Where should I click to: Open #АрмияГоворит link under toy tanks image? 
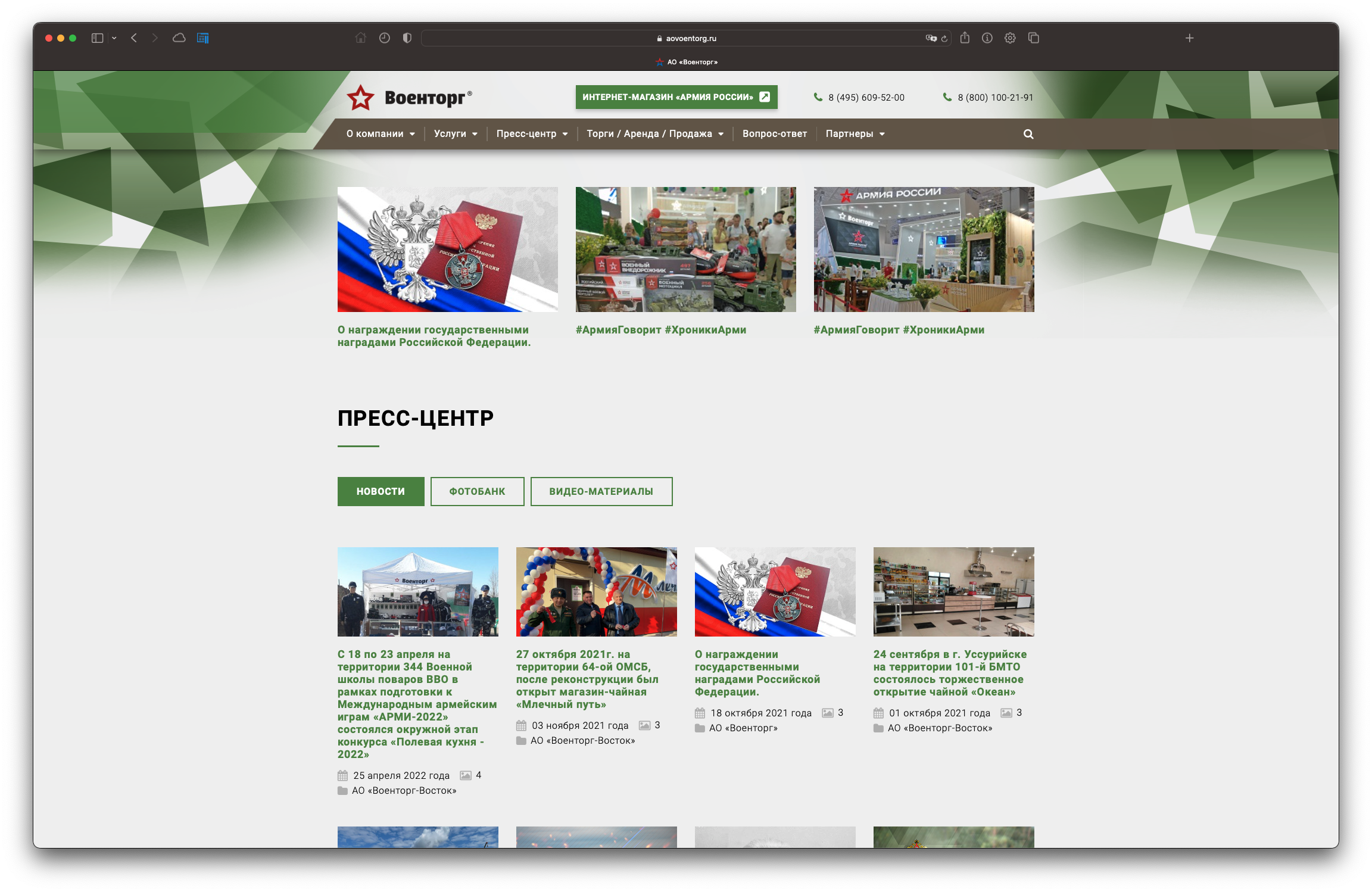[661, 330]
